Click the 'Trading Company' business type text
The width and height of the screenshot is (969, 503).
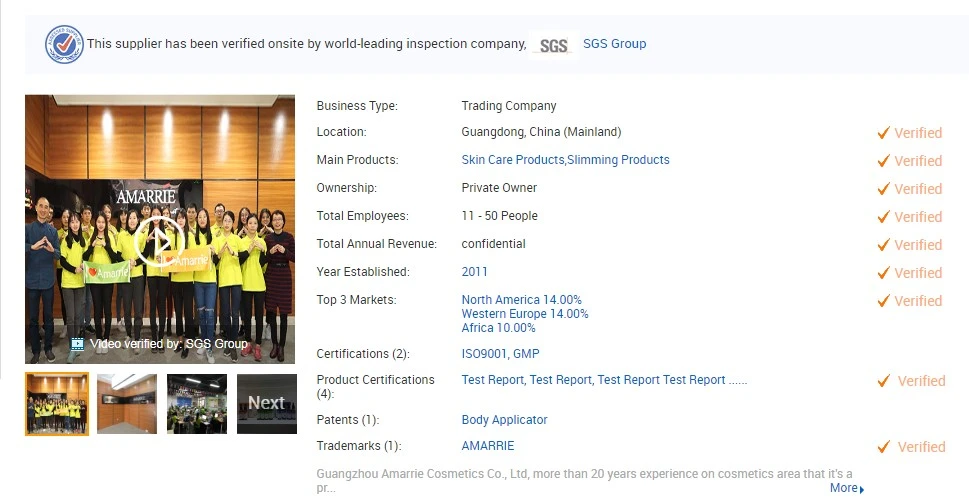[509, 106]
